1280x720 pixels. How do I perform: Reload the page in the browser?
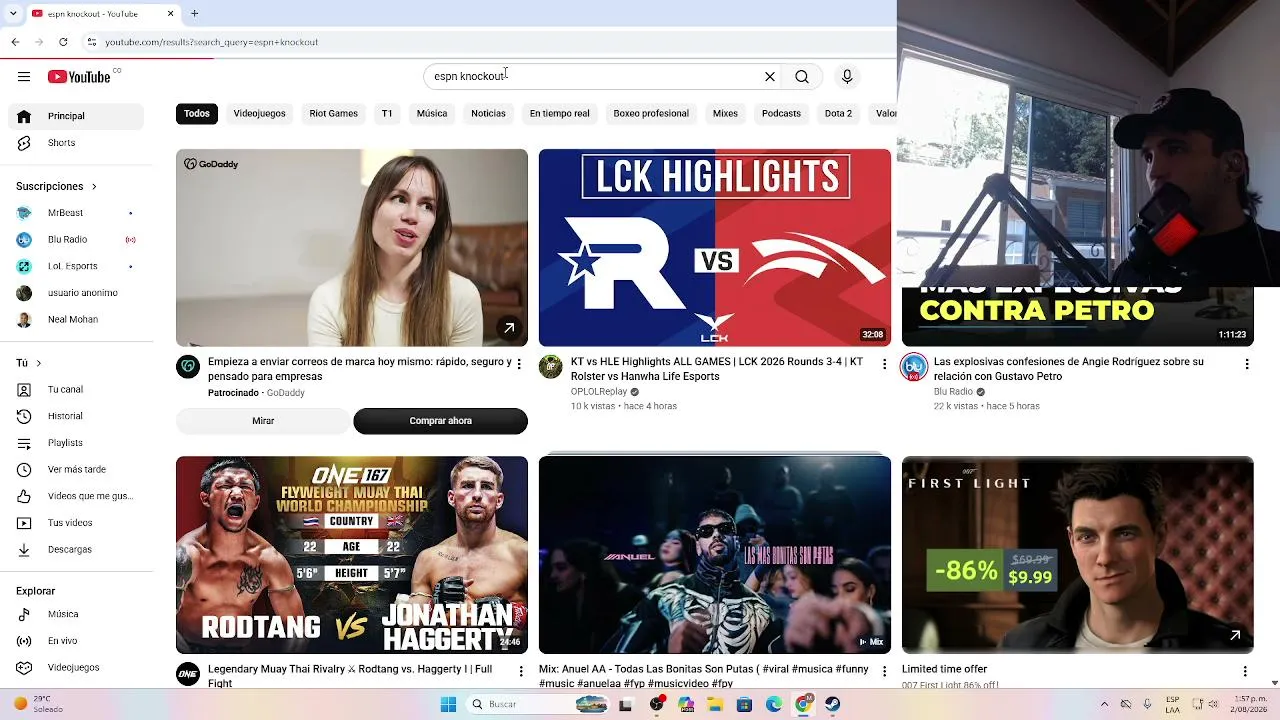[x=63, y=42]
